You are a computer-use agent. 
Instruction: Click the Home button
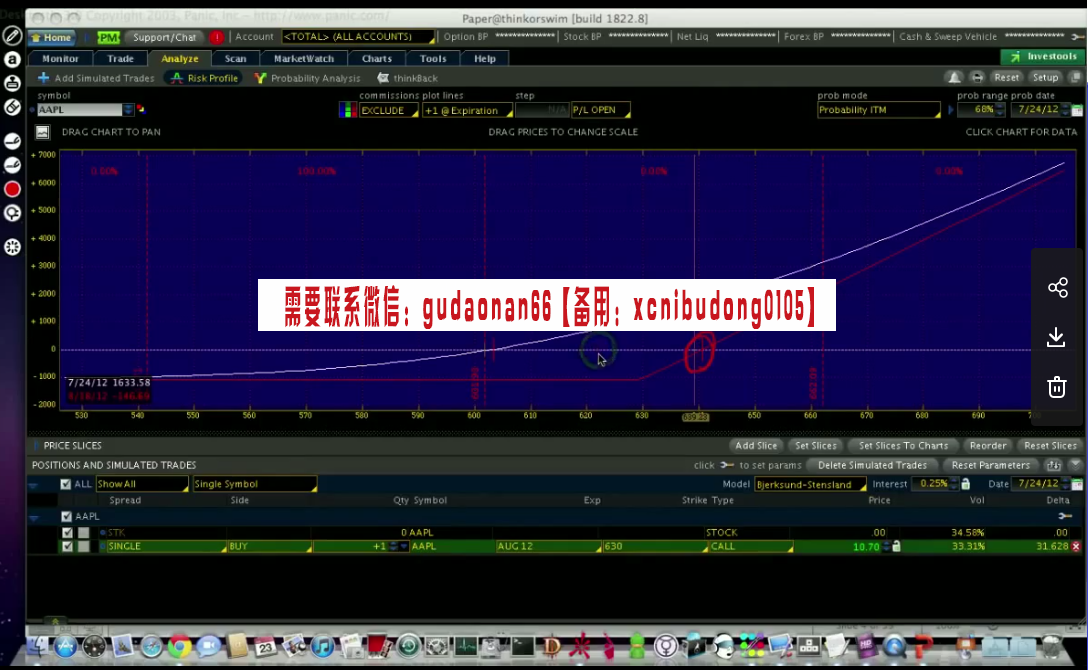51,37
